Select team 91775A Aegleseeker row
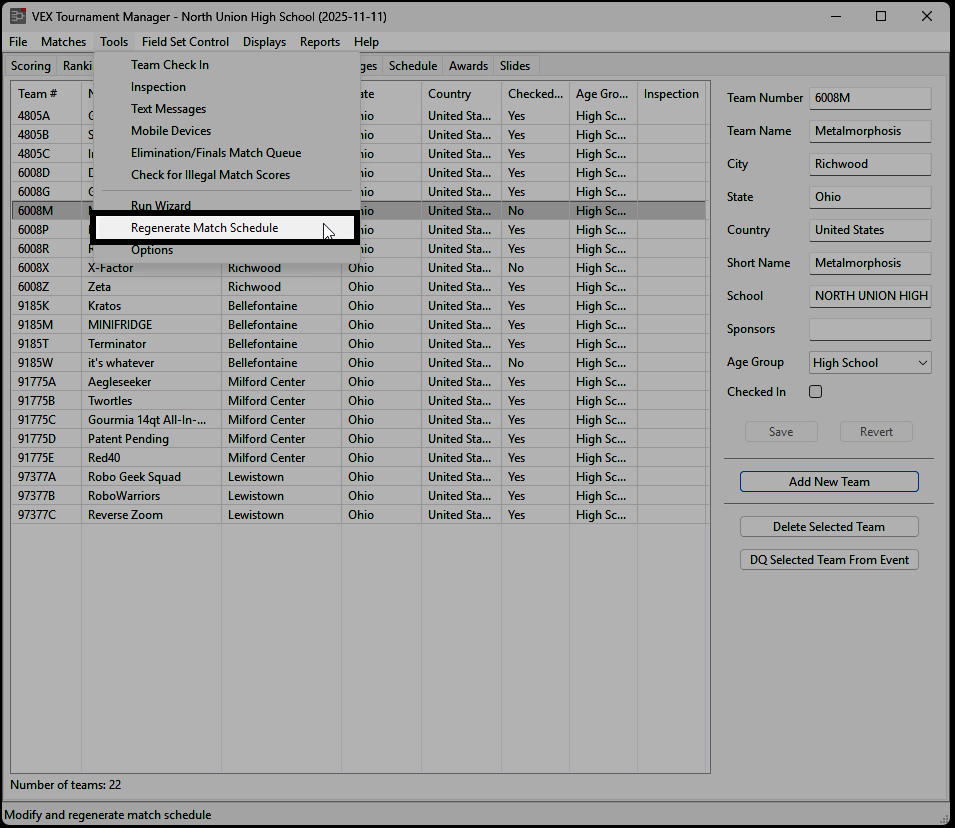The image size is (955, 828). tap(359, 381)
